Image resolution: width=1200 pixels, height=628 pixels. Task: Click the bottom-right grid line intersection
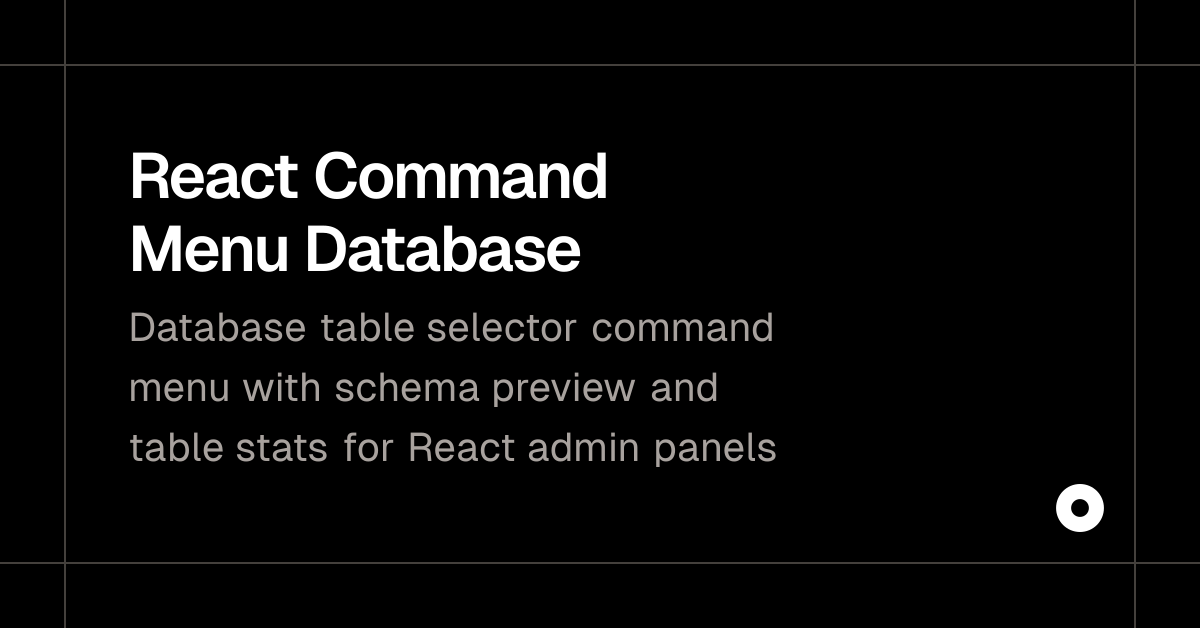coord(1135,563)
